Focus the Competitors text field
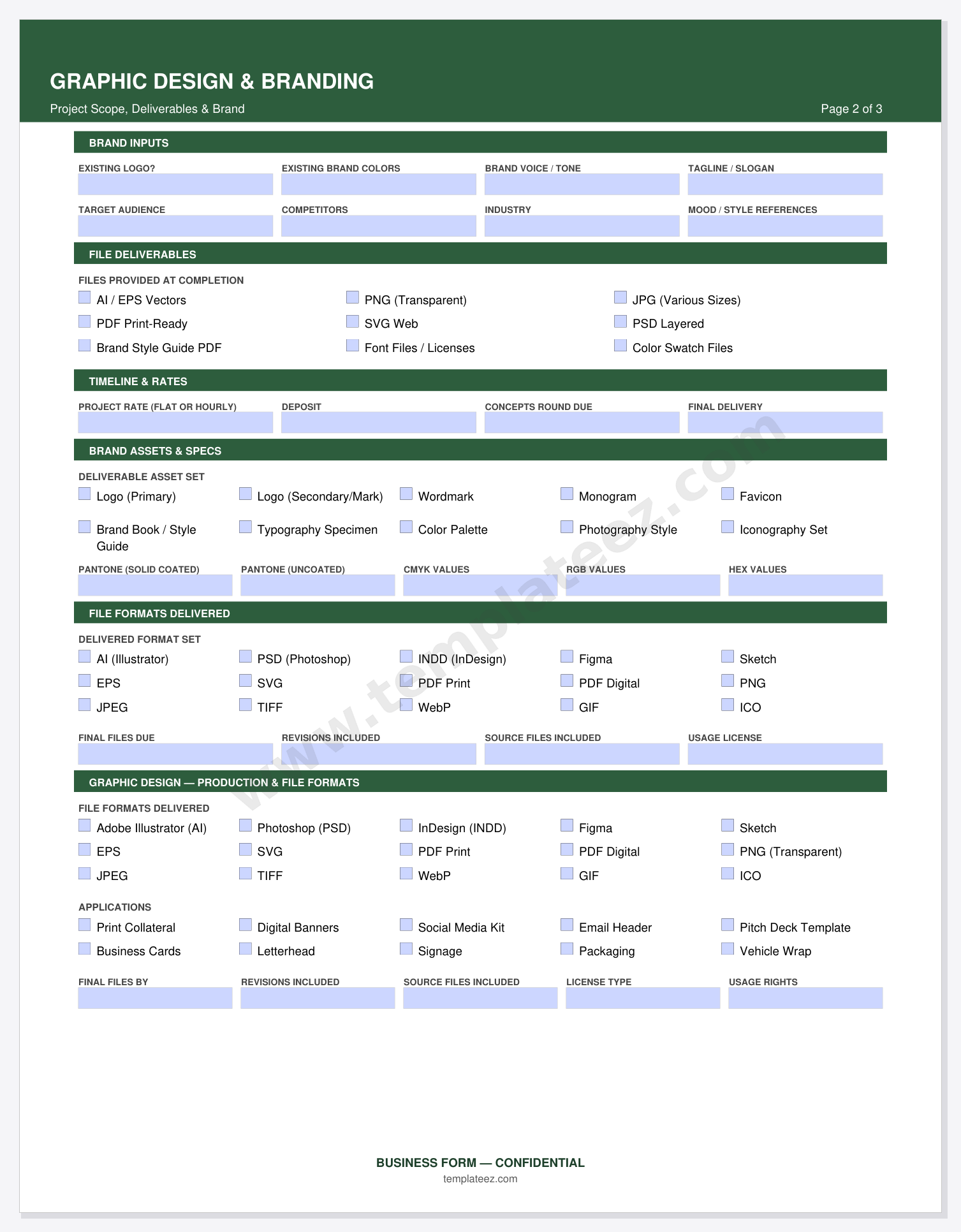Image resolution: width=961 pixels, height=1232 pixels. [379, 226]
